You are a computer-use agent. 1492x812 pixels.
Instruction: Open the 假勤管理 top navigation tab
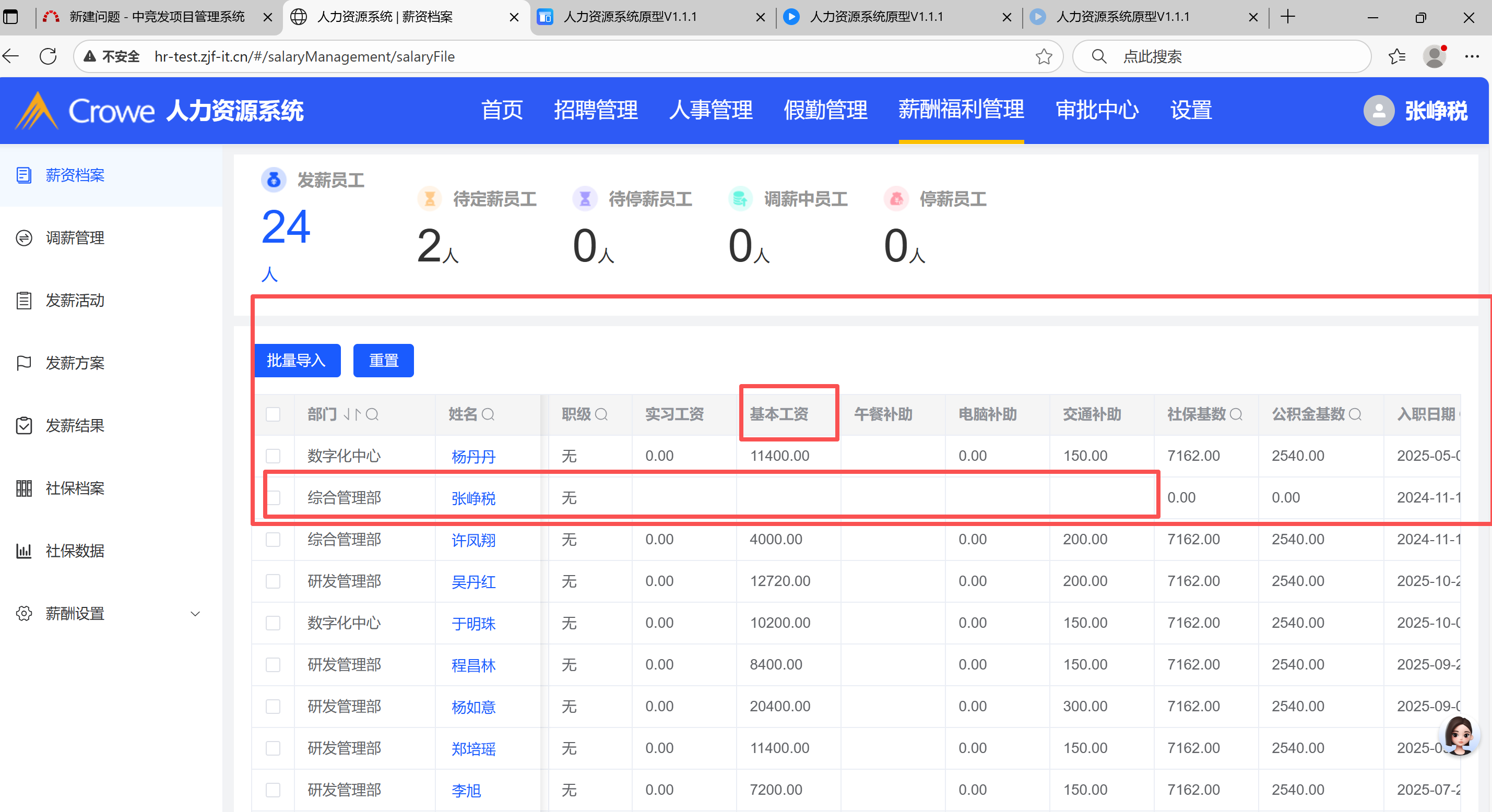pos(825,110)
